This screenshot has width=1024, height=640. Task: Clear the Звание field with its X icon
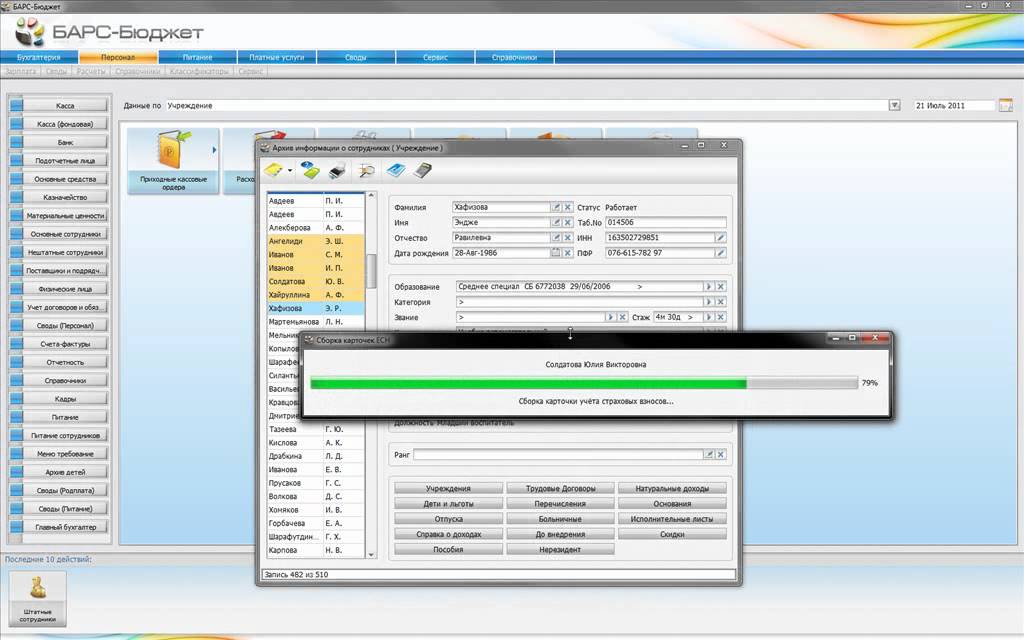click(623, 317)
